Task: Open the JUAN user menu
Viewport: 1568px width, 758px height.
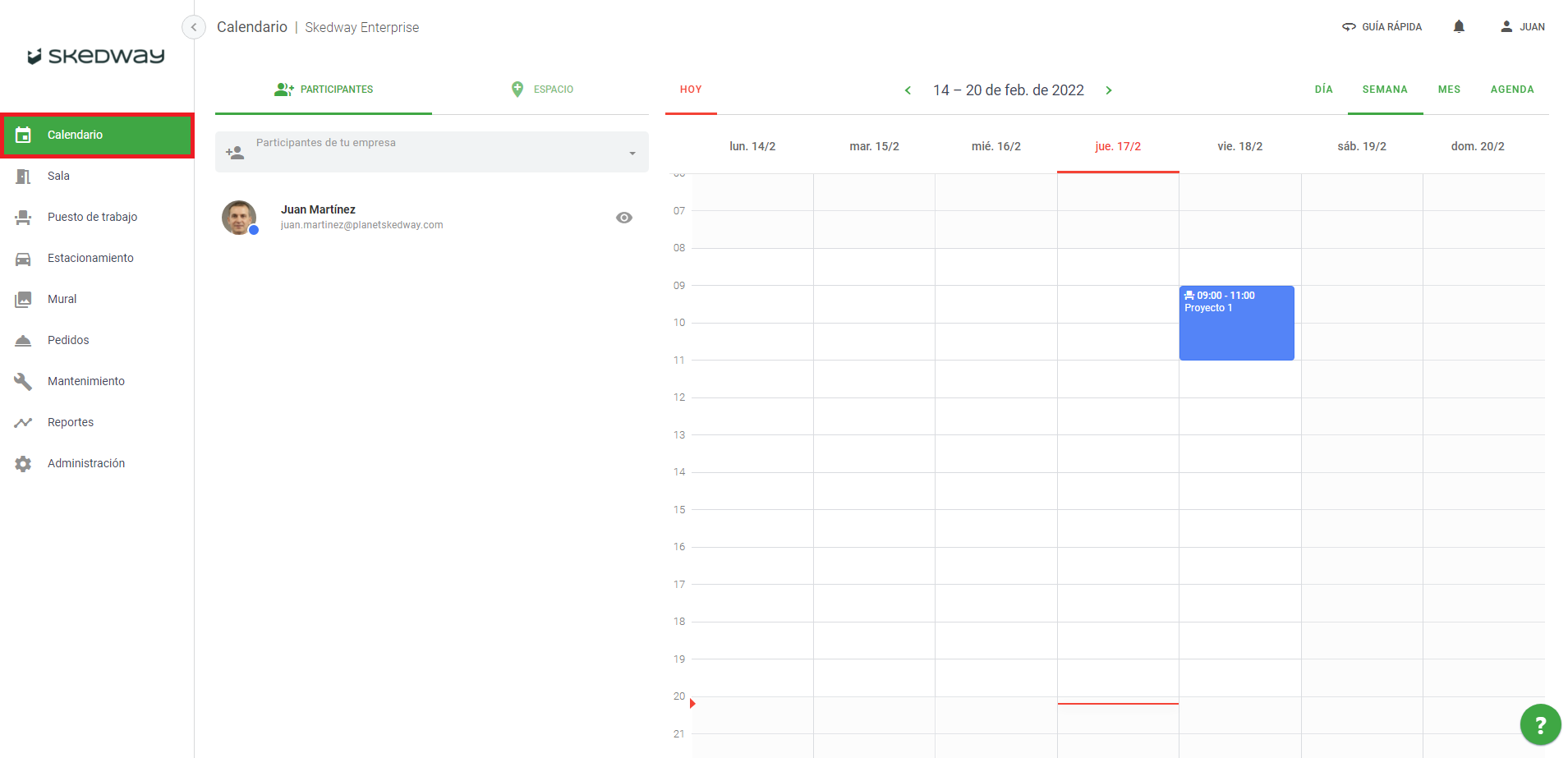Action: coord(1522,27)
